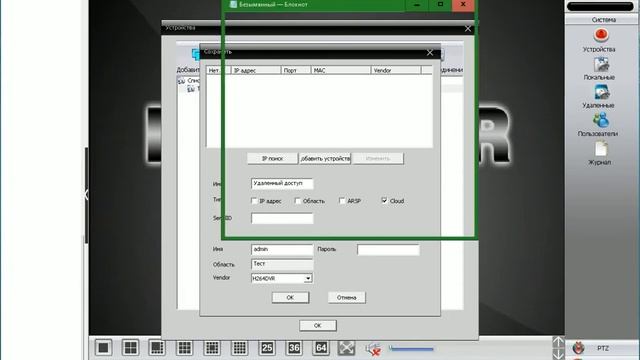Image resolution: width=640 pixels, height=360 pixels.
Task: Close the Устройства window
Action: click(x=468, y=29)
